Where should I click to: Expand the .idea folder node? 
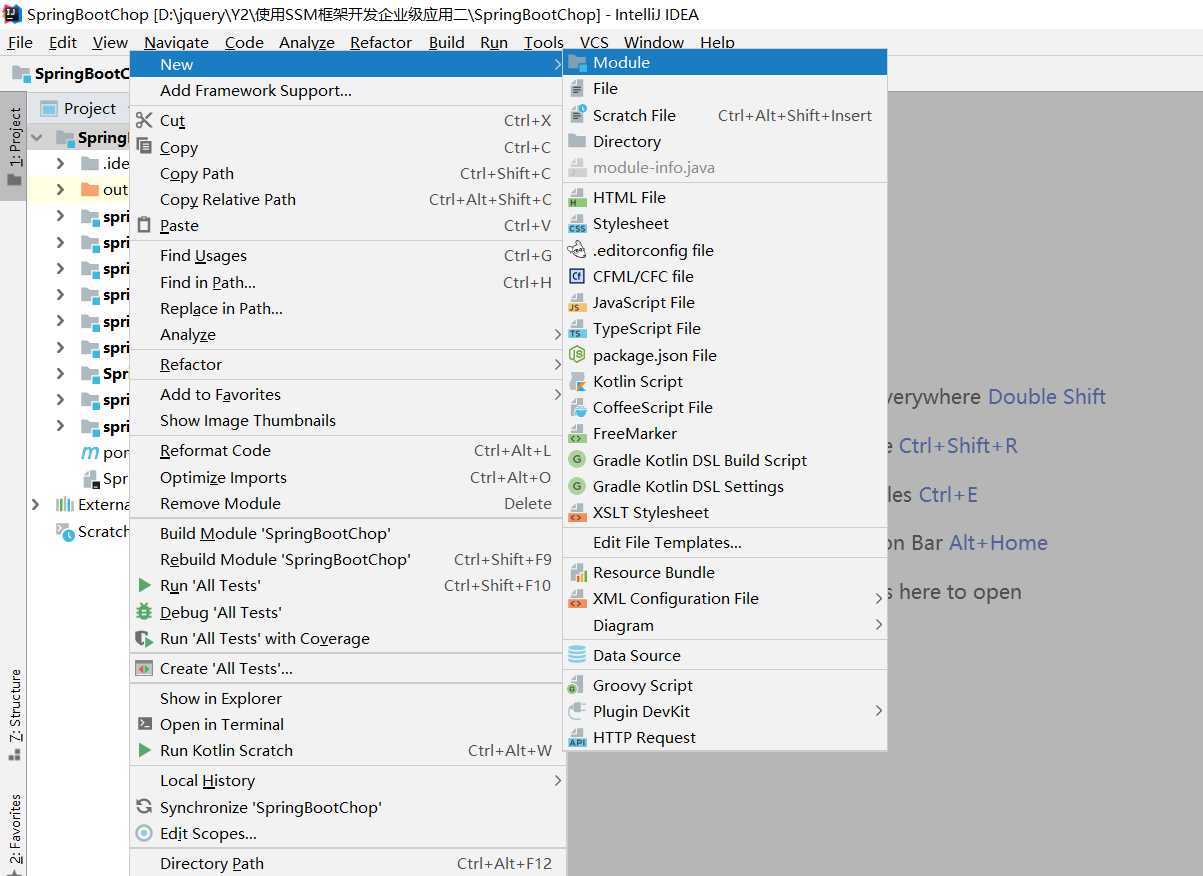(x=60, y=163)
